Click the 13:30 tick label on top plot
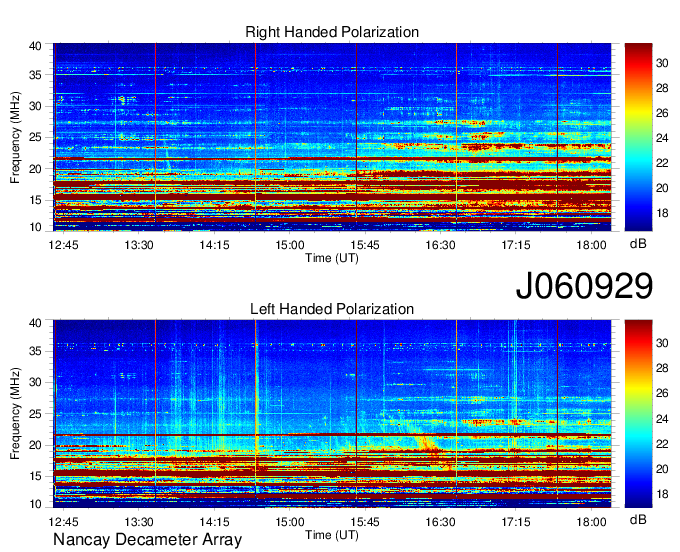Viewport: 680px width, 552px height. (x=139, y=245)
